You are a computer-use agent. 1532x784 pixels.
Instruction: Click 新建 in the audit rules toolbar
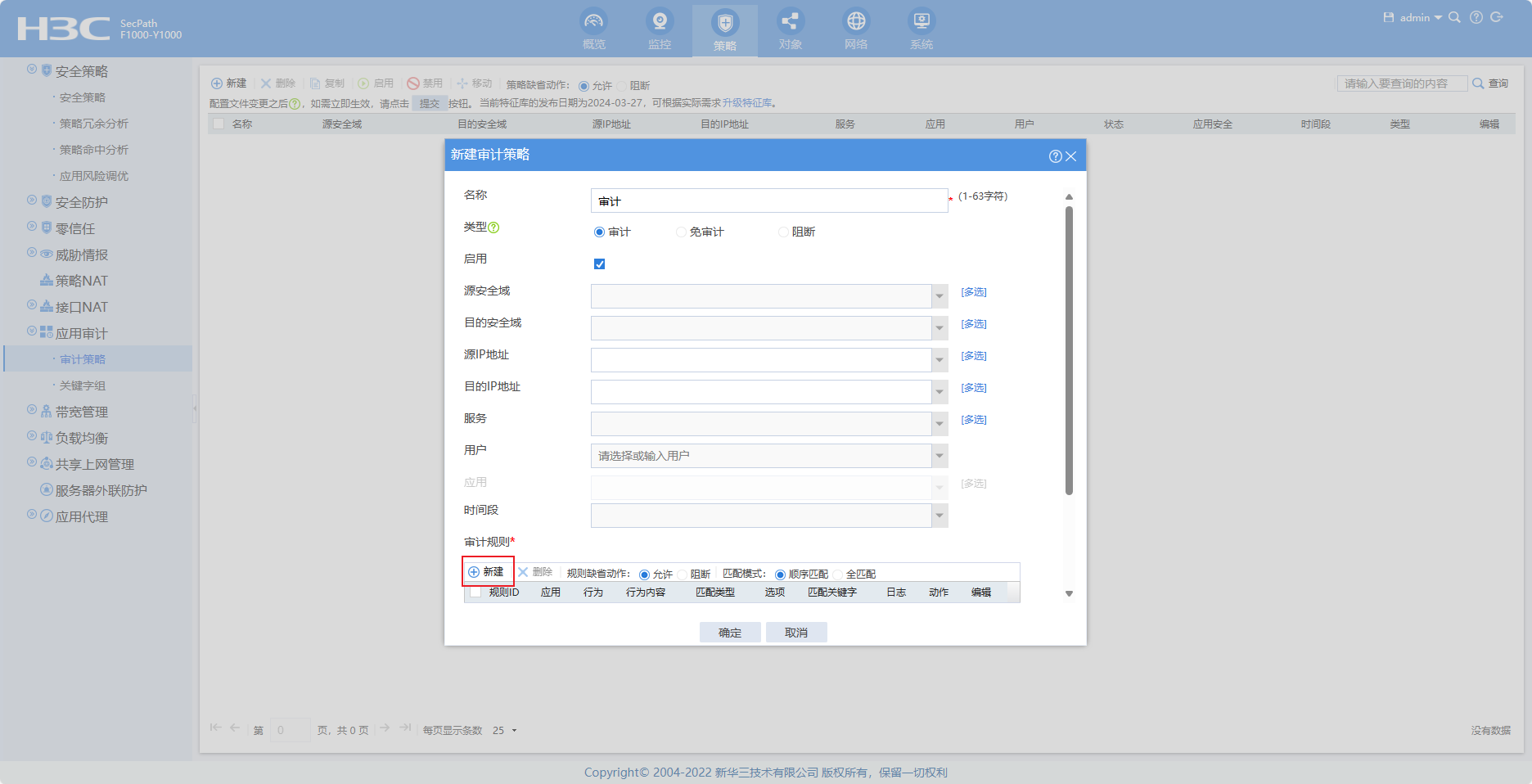pyautogui.click(x=486, y=572)
